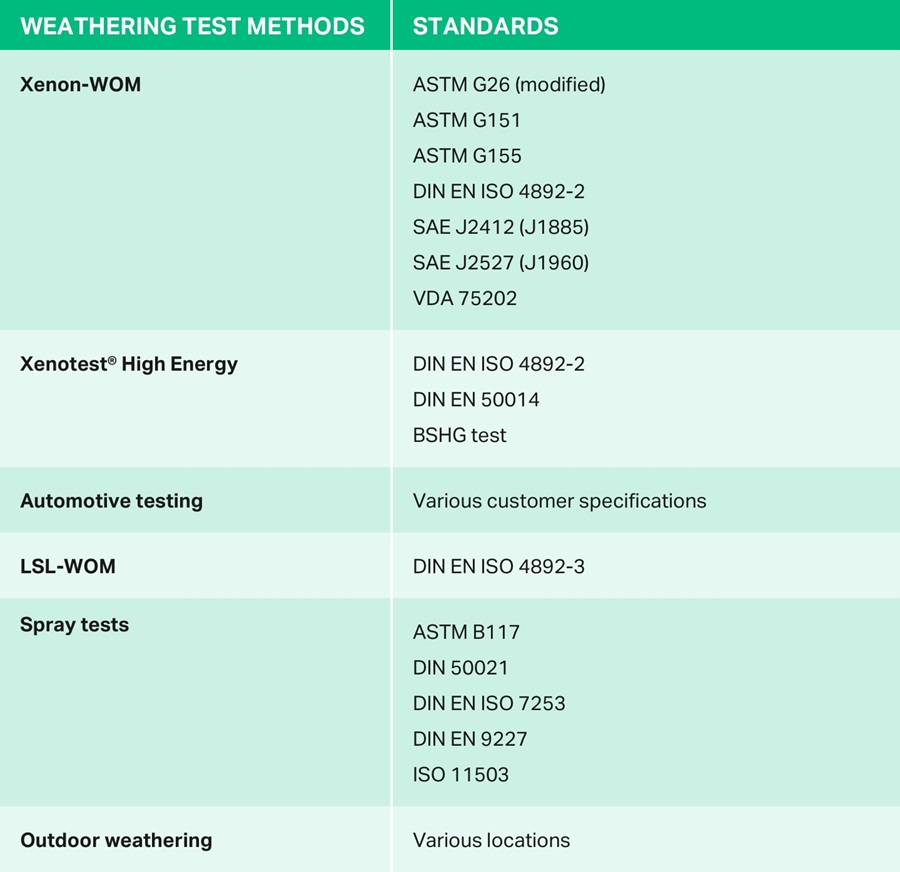This screenshot has width=900, height=872.
Task: Click DIN EN ISO 4892-3 standard
Action: point(499,567)
